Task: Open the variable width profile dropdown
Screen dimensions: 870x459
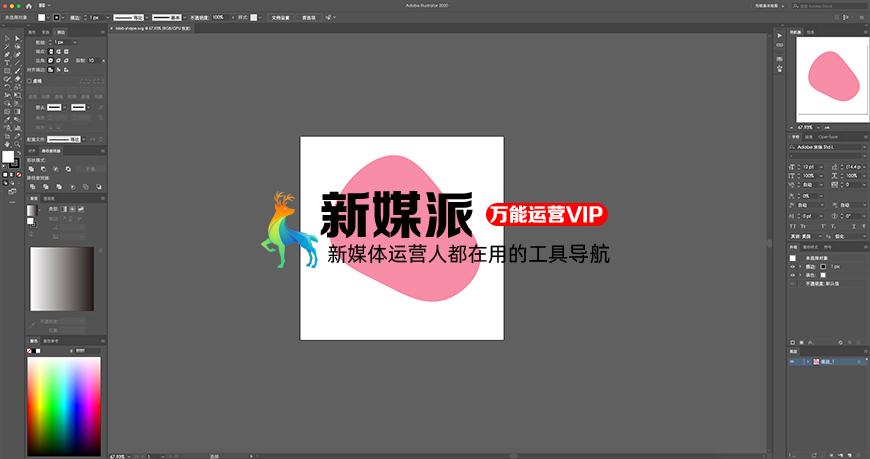Action: tap(147, 18)
